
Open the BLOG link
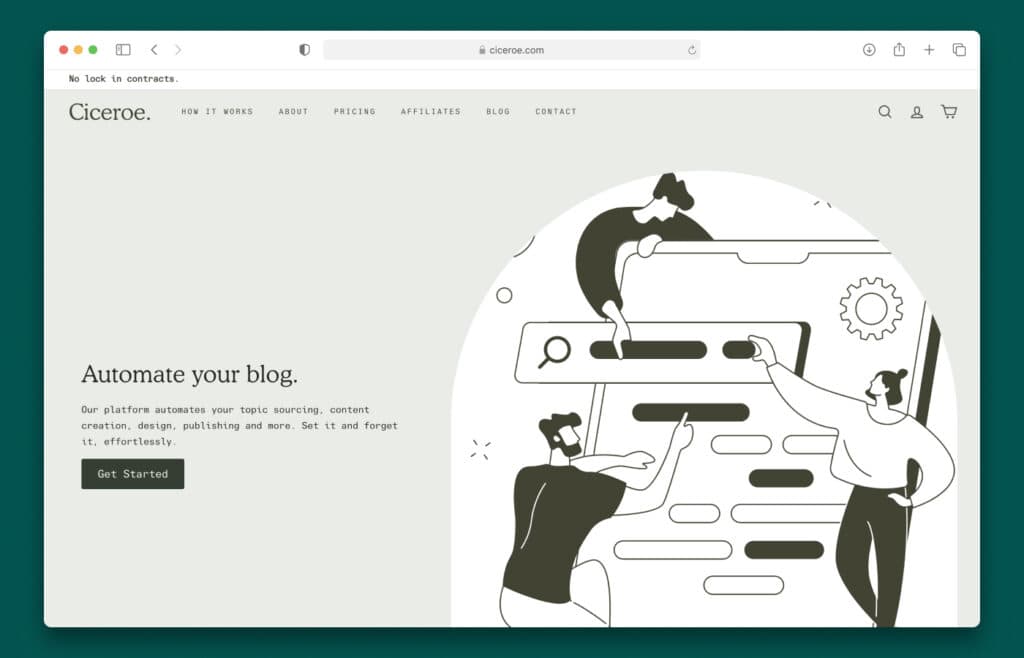[x=497, y=112]
